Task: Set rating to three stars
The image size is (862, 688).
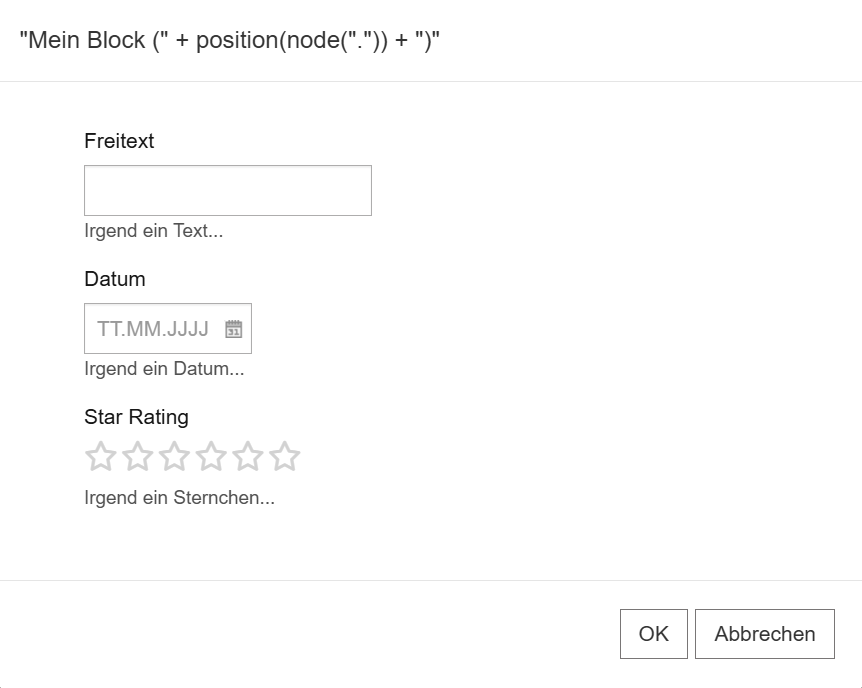Action: (x=174, y=457)
